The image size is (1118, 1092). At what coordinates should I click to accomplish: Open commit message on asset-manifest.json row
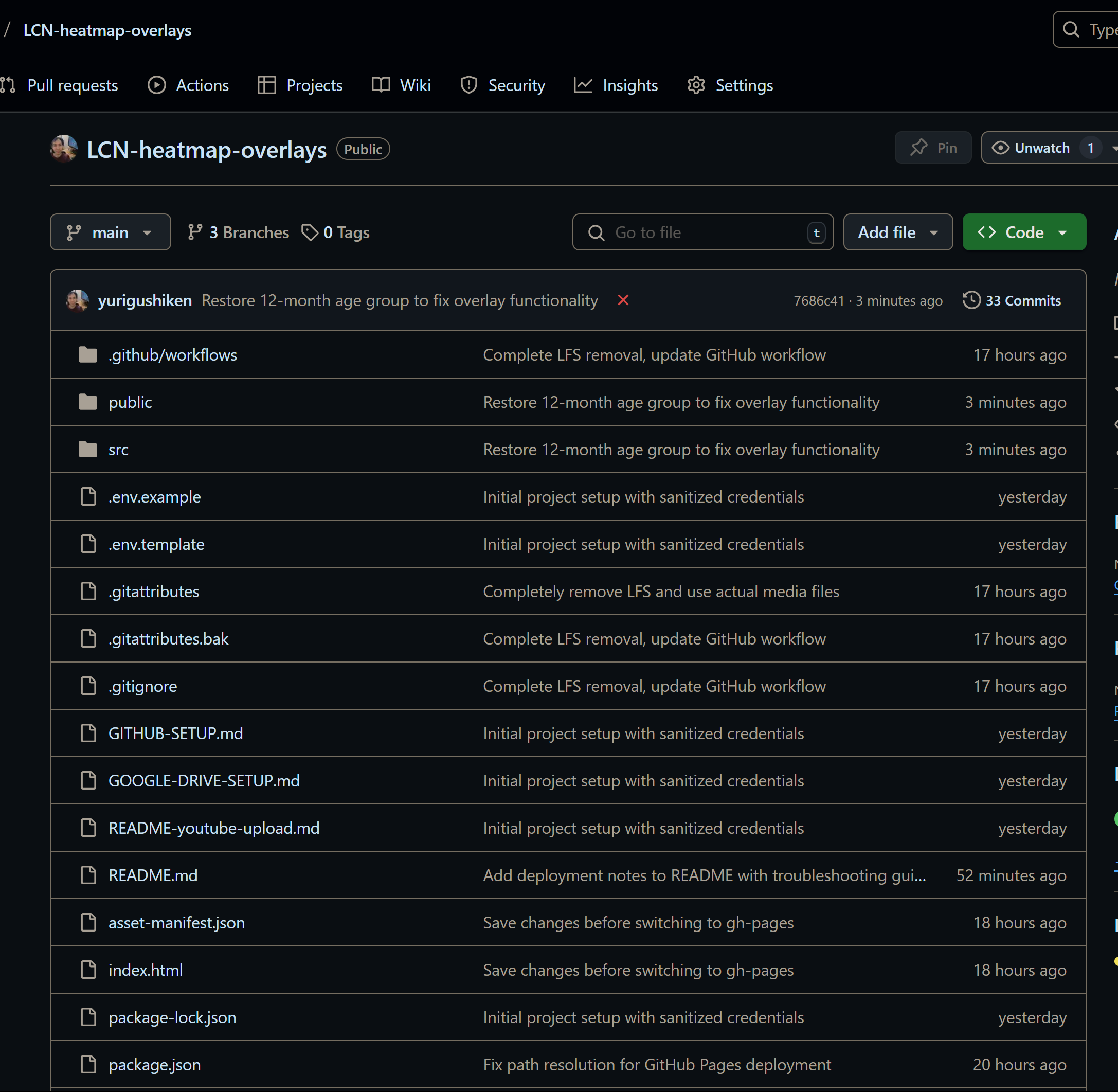[x=638, y=923]
